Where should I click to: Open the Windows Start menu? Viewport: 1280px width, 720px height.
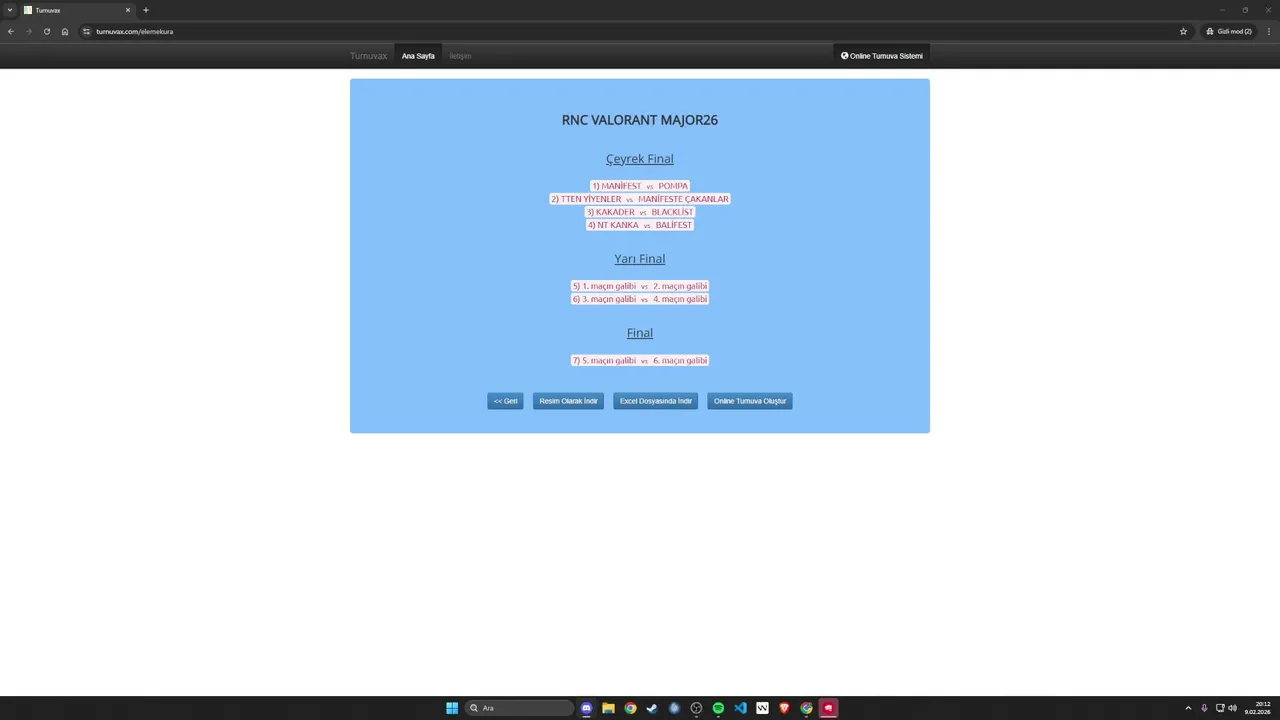click(452, 708)
